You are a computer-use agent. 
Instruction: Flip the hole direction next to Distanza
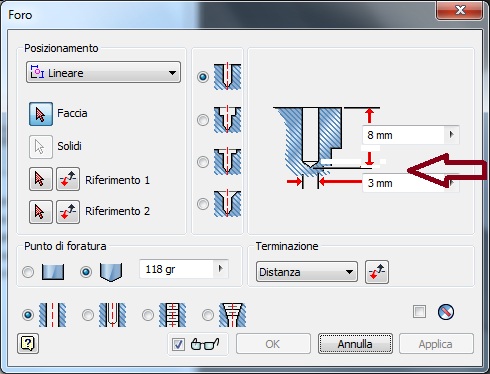point(377,272)
